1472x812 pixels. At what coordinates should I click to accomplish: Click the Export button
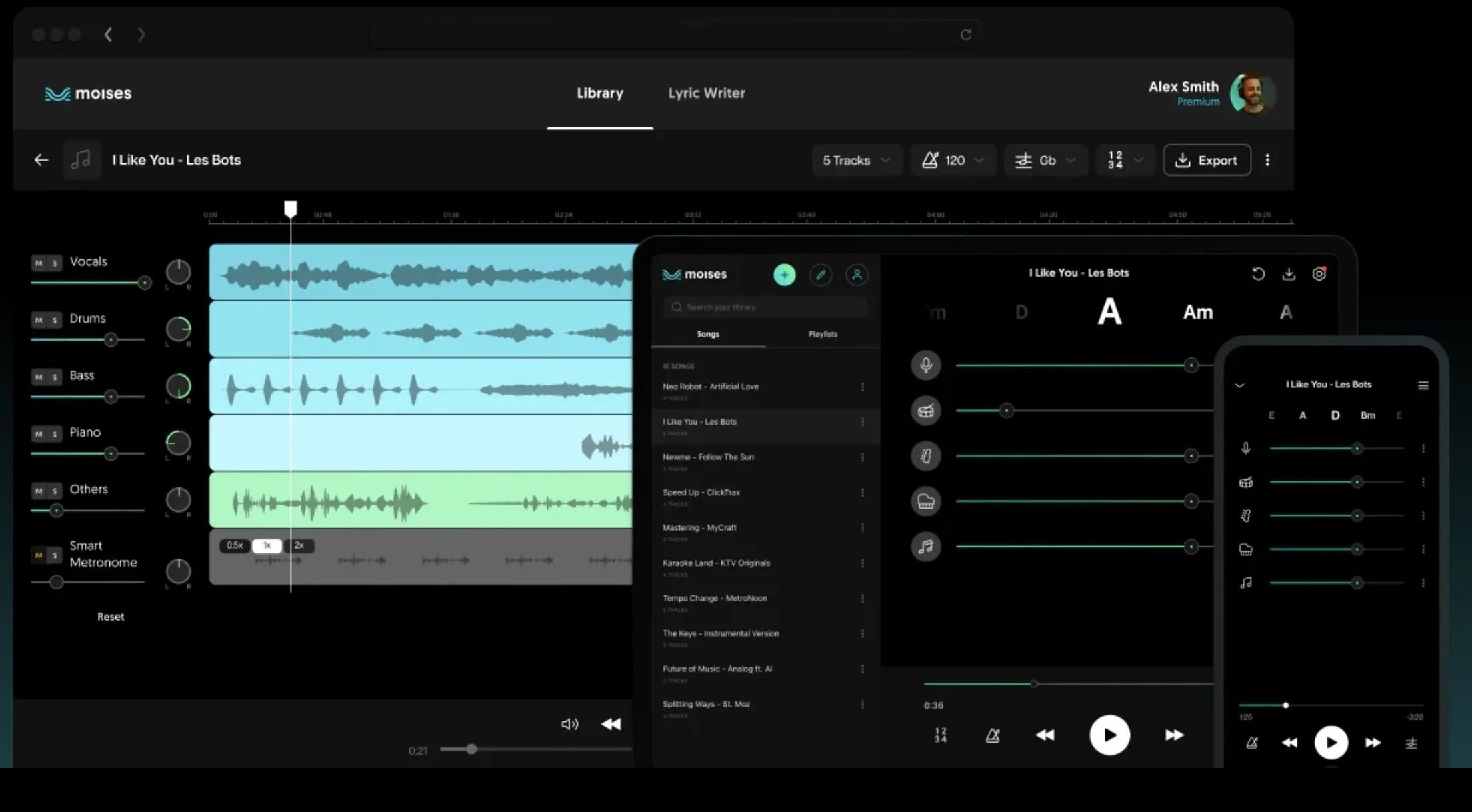click(x=1207, y=161)
